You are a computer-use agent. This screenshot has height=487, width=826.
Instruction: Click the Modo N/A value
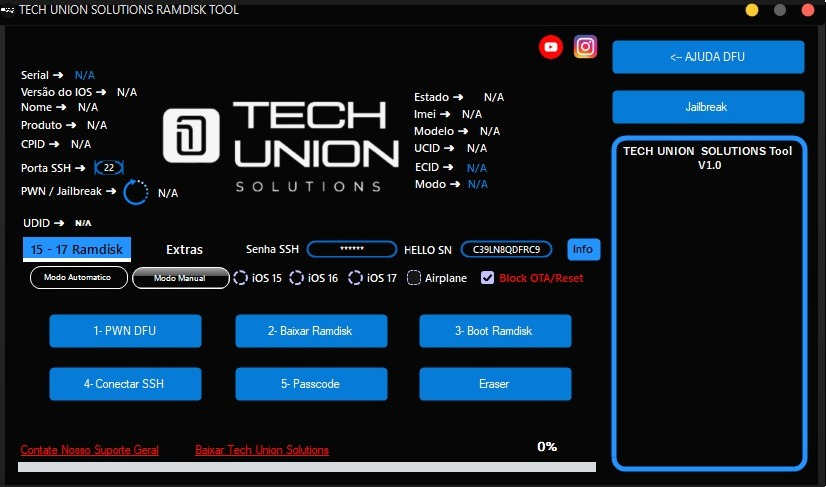478,184
